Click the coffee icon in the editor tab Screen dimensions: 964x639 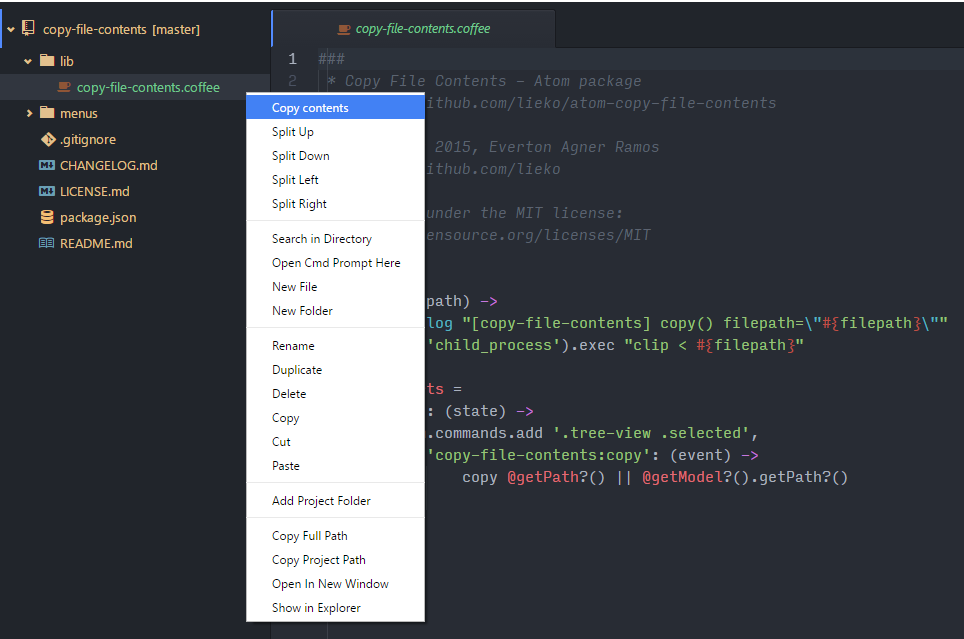[344, 29]
